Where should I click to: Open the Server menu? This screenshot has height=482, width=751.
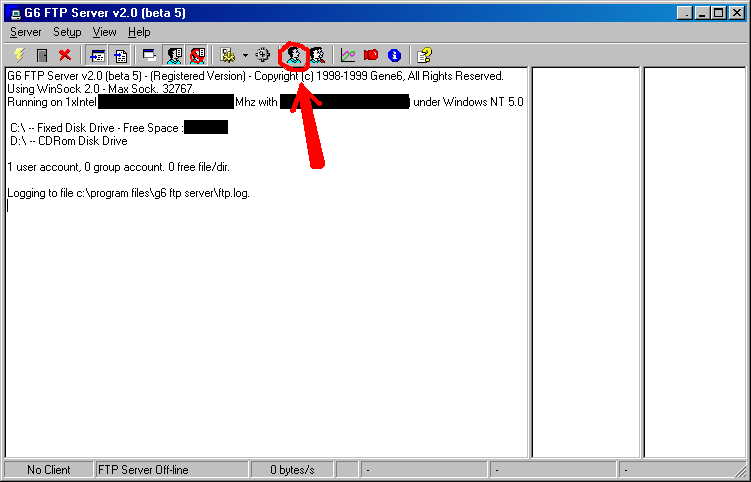[26, 32]
